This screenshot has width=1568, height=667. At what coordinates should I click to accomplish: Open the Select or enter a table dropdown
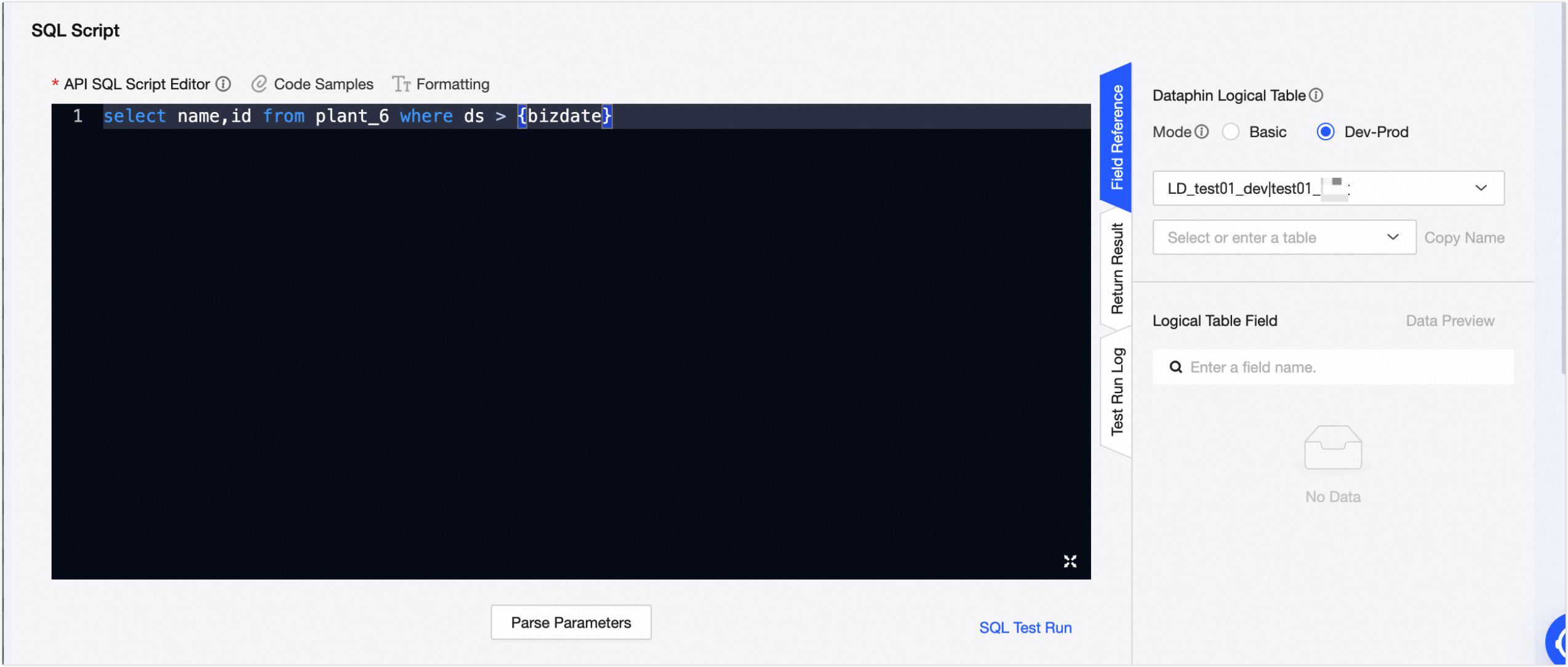[1268, 238]
